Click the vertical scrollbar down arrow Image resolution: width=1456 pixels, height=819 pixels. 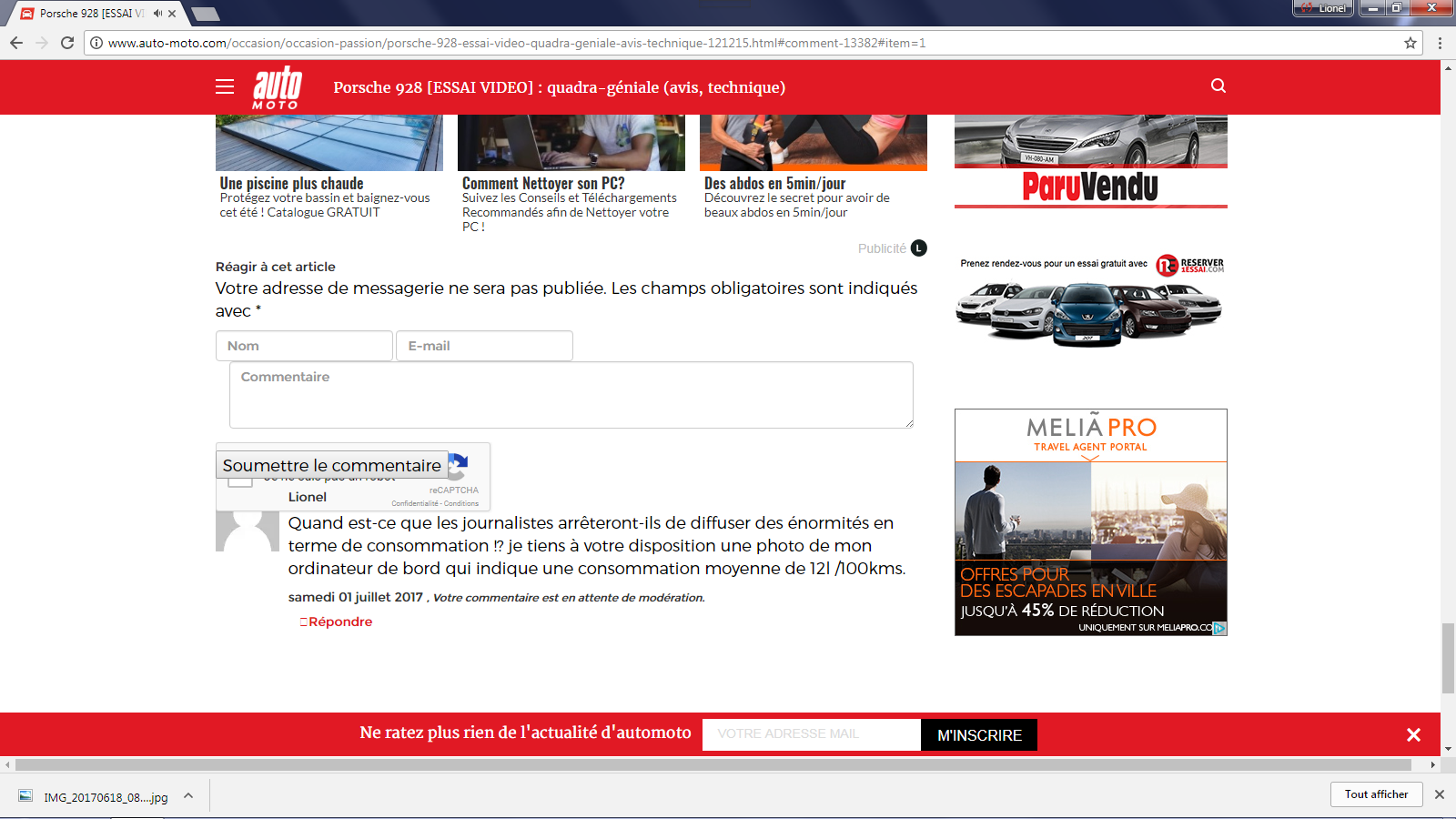pyautogui.click(x=1448, y=750)
